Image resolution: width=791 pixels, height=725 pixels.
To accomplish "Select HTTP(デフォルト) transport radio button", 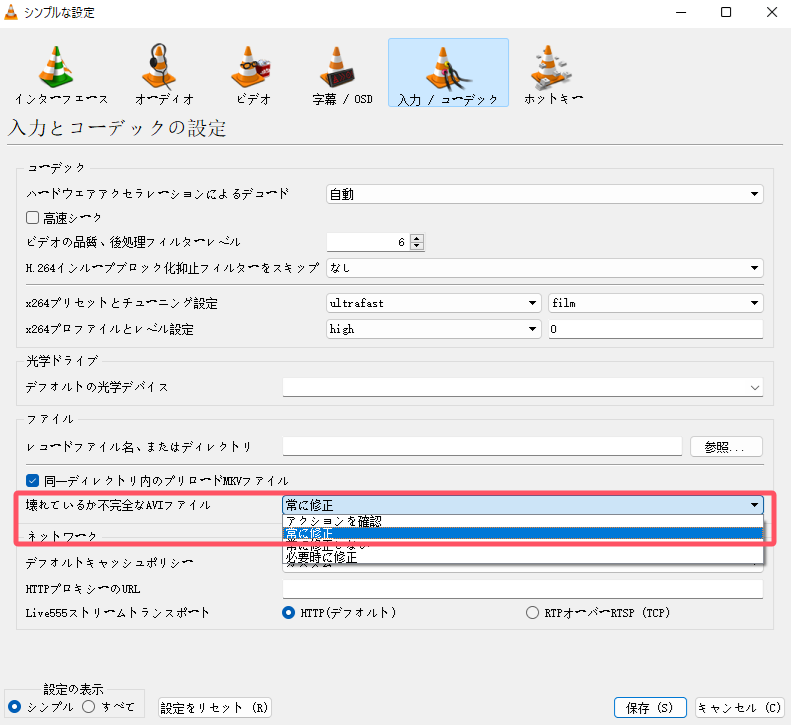I will pos(288,612).
